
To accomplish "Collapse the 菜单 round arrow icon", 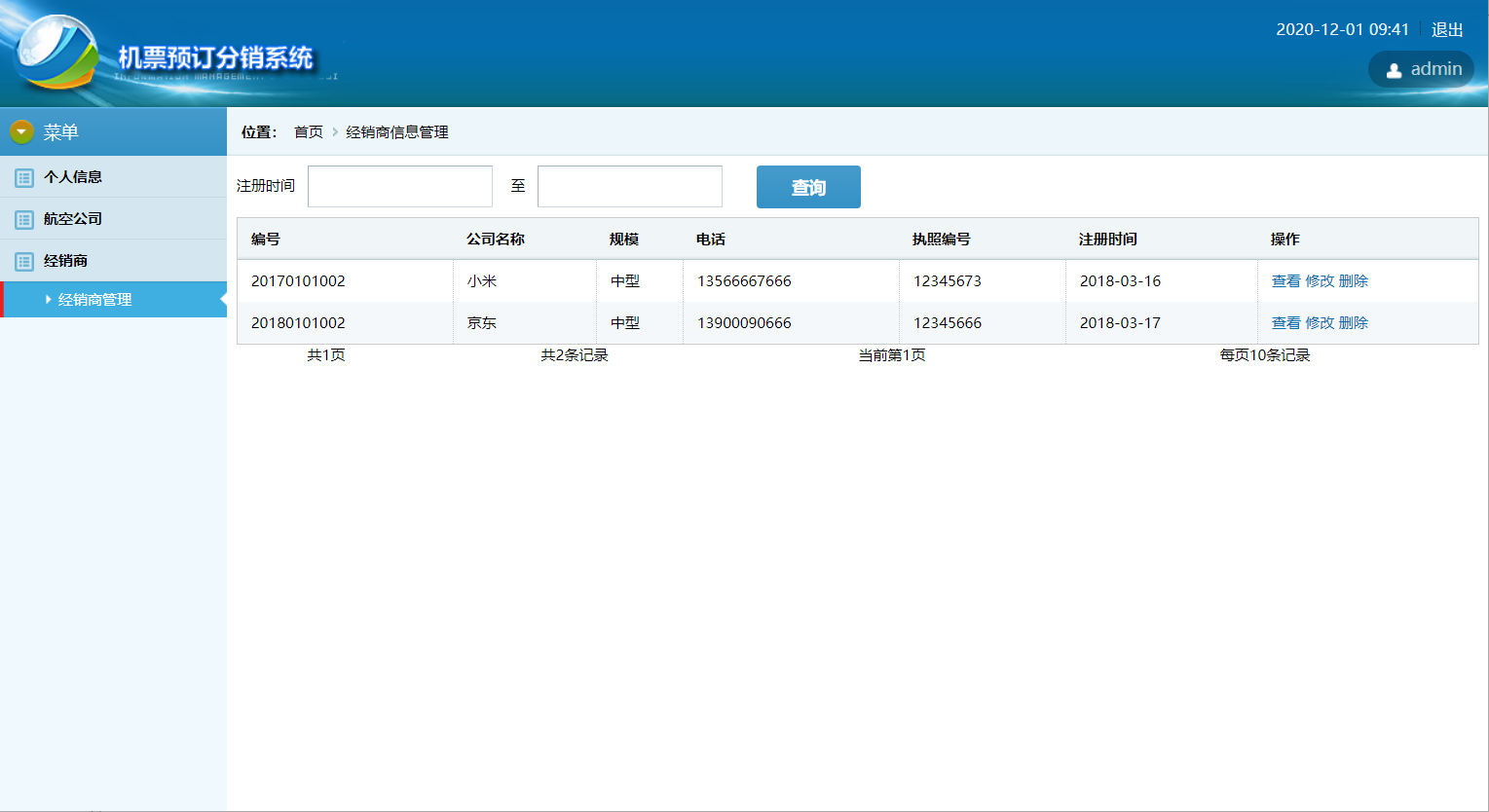I will point(21,131).
